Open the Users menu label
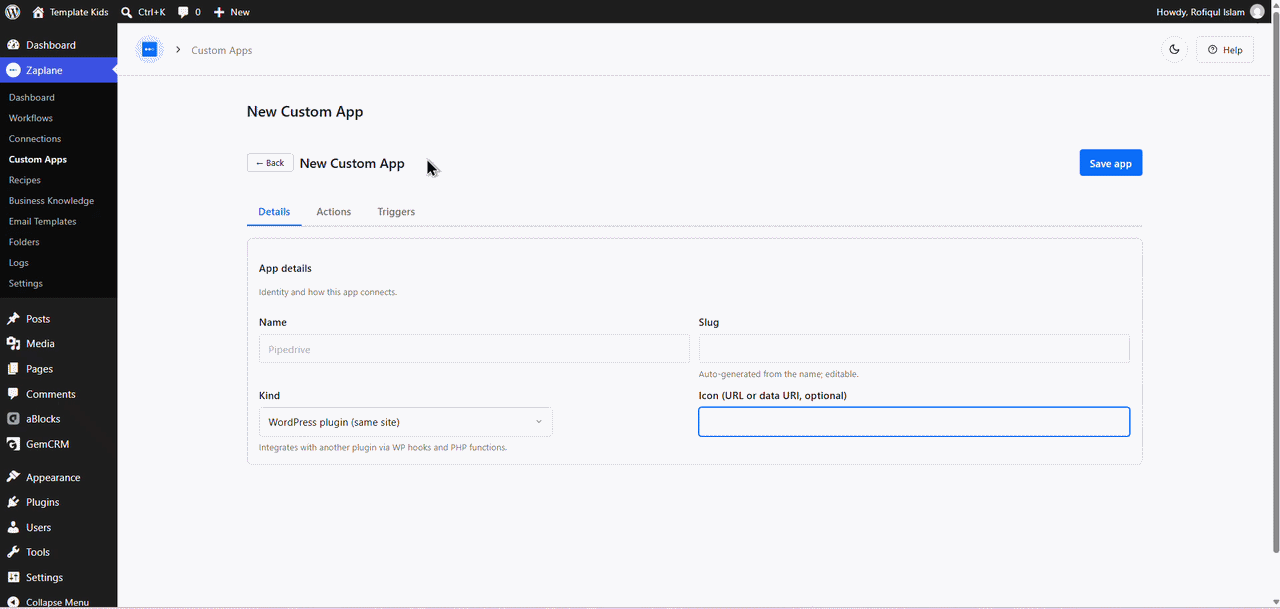This screenshot has height=609, width=1280. (x=38, y=527)
